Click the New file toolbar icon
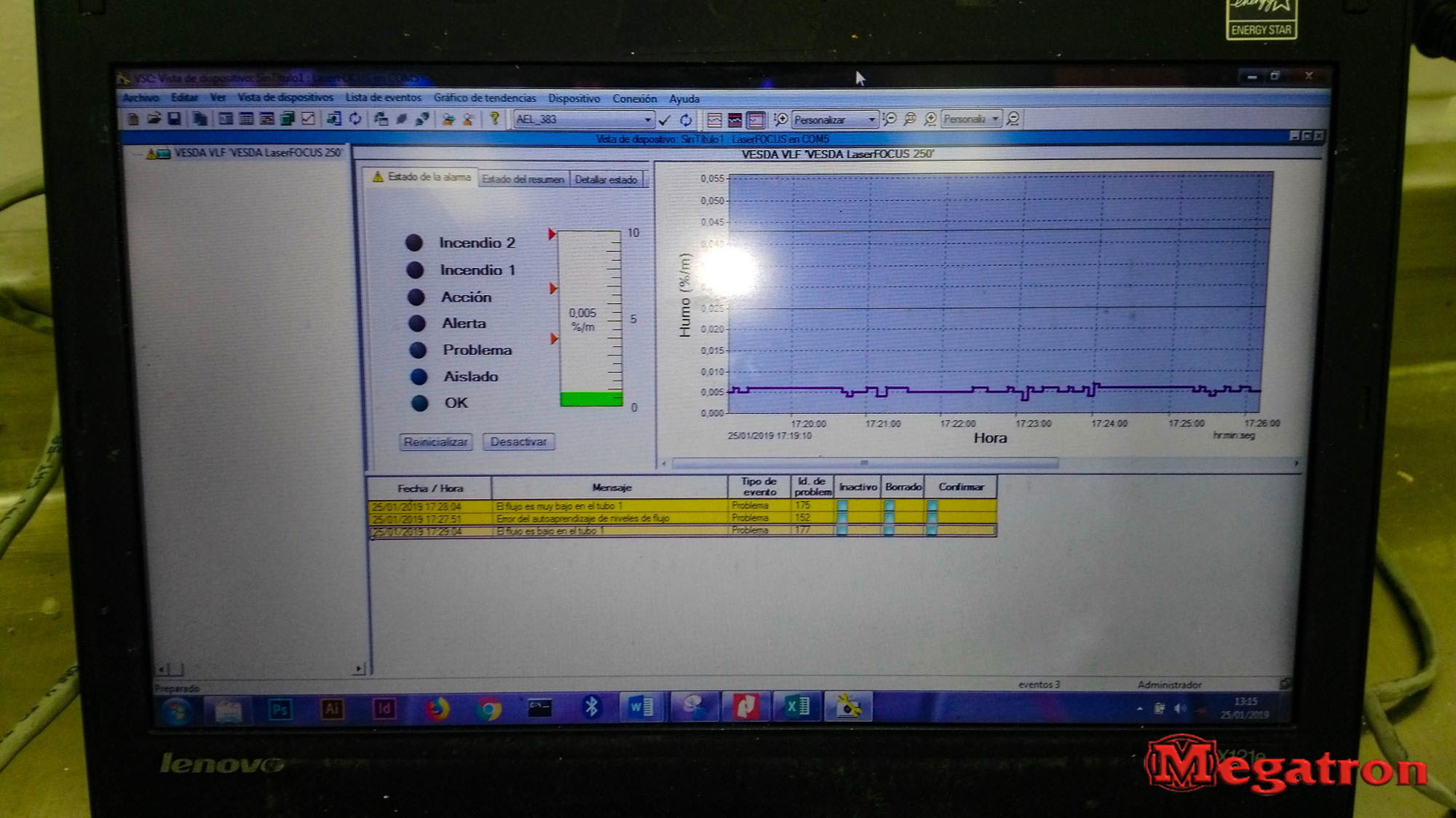This screenshot has height=818, width=1456. coord(133,119)
